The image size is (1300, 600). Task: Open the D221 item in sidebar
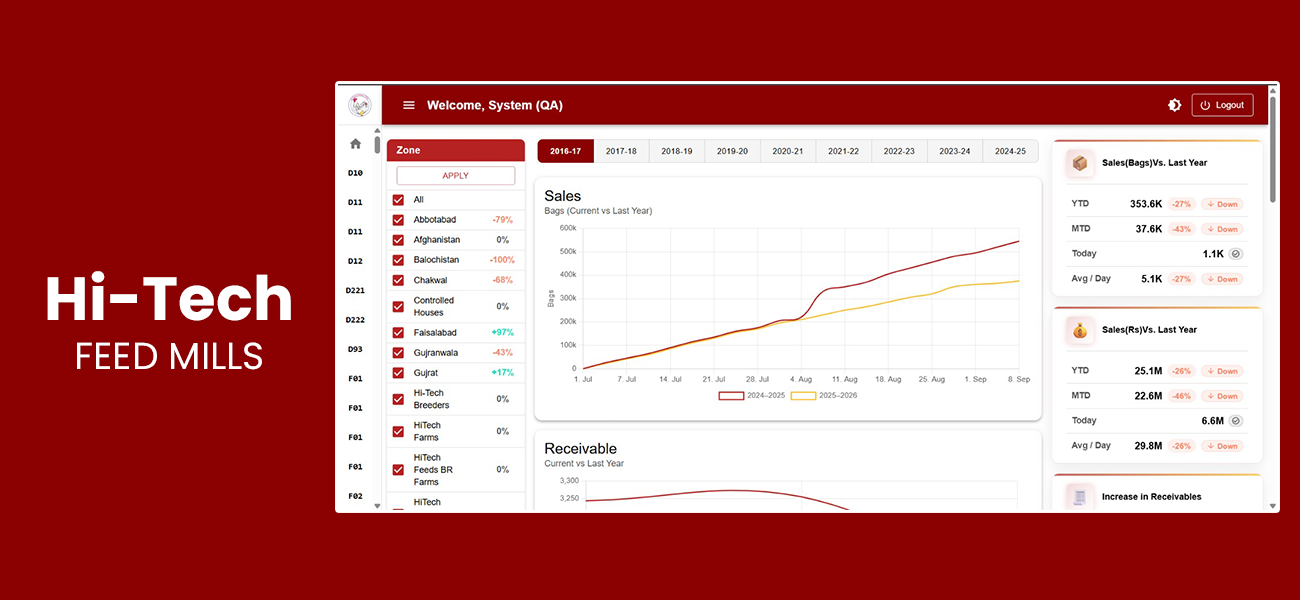point(355,291)
